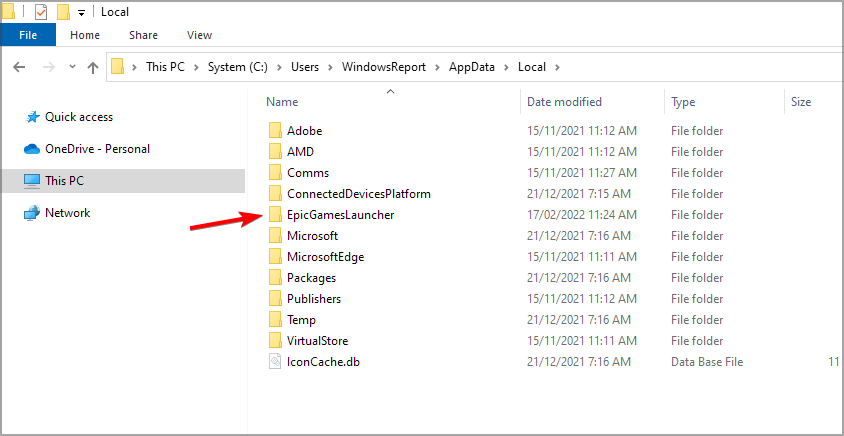Image resolution: width=844 pixels, height=436 pixels.
Task: Sort files by Date modified column
Action: [564, 102]
